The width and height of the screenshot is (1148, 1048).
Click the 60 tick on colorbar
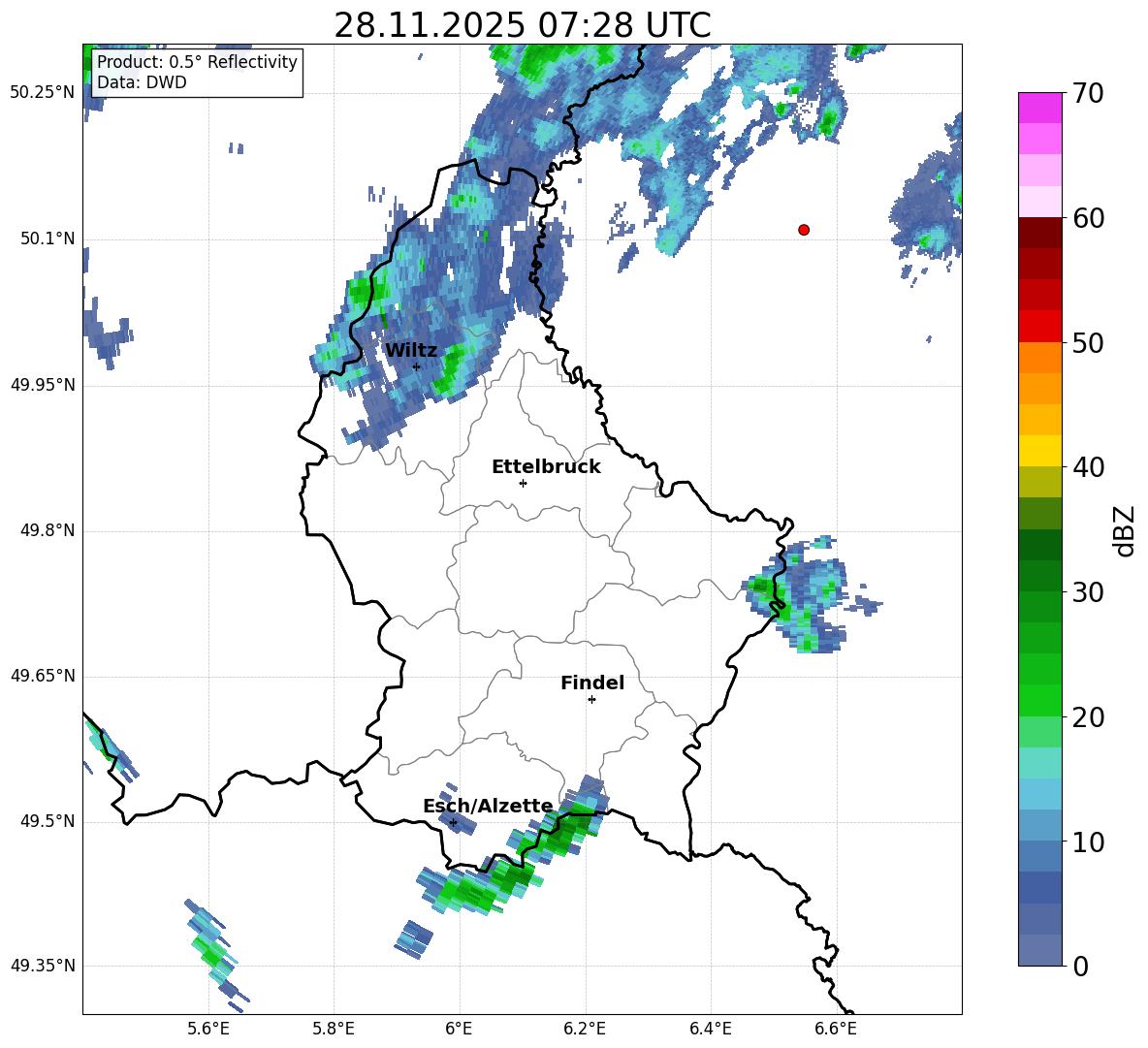pos(1087,218)
